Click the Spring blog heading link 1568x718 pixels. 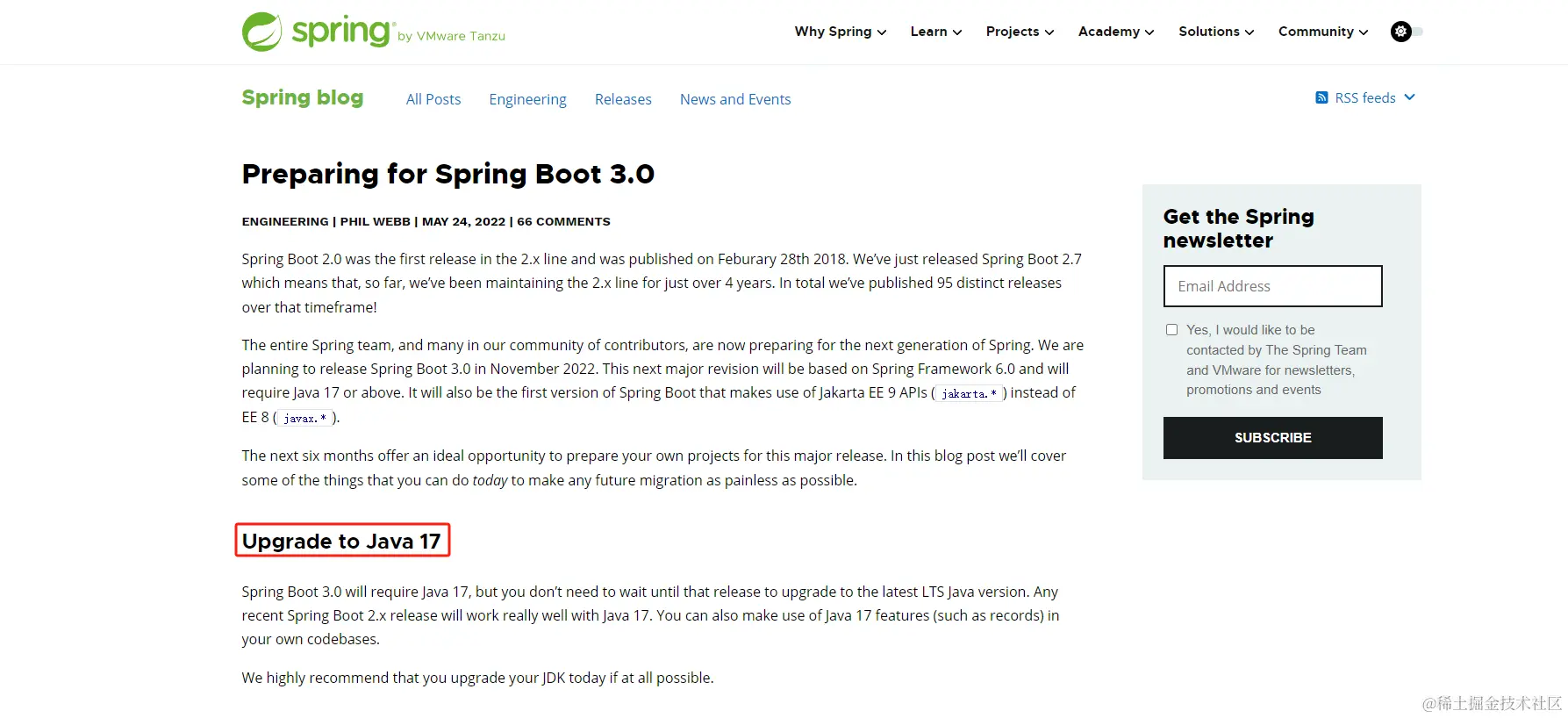(303, 97)
